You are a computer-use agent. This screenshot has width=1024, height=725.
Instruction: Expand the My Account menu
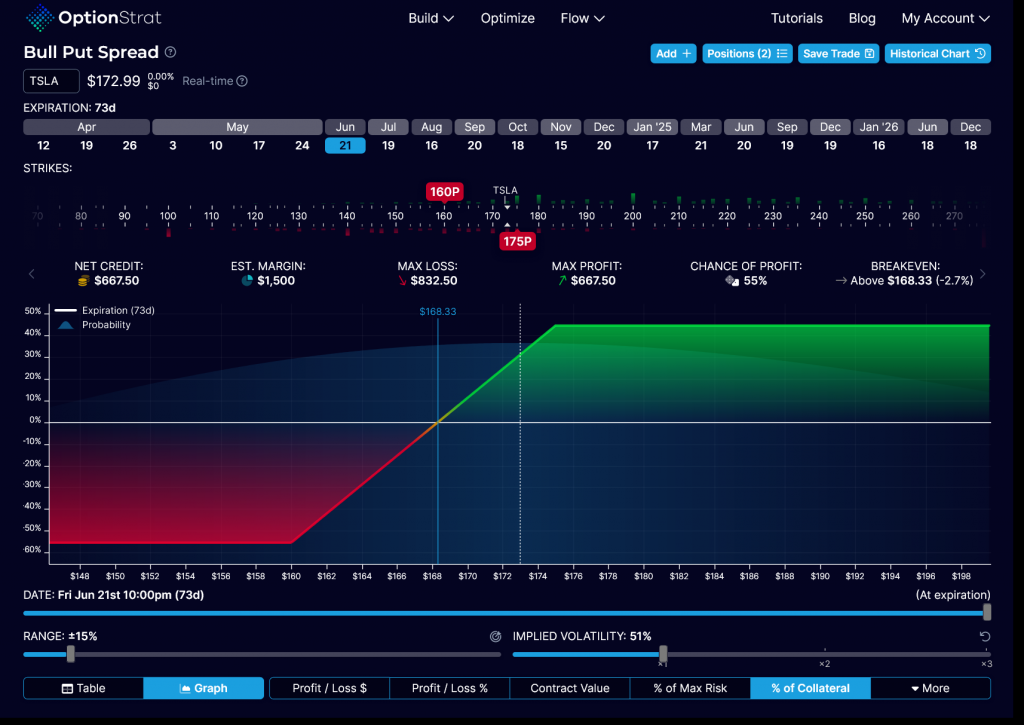point(945,18)
